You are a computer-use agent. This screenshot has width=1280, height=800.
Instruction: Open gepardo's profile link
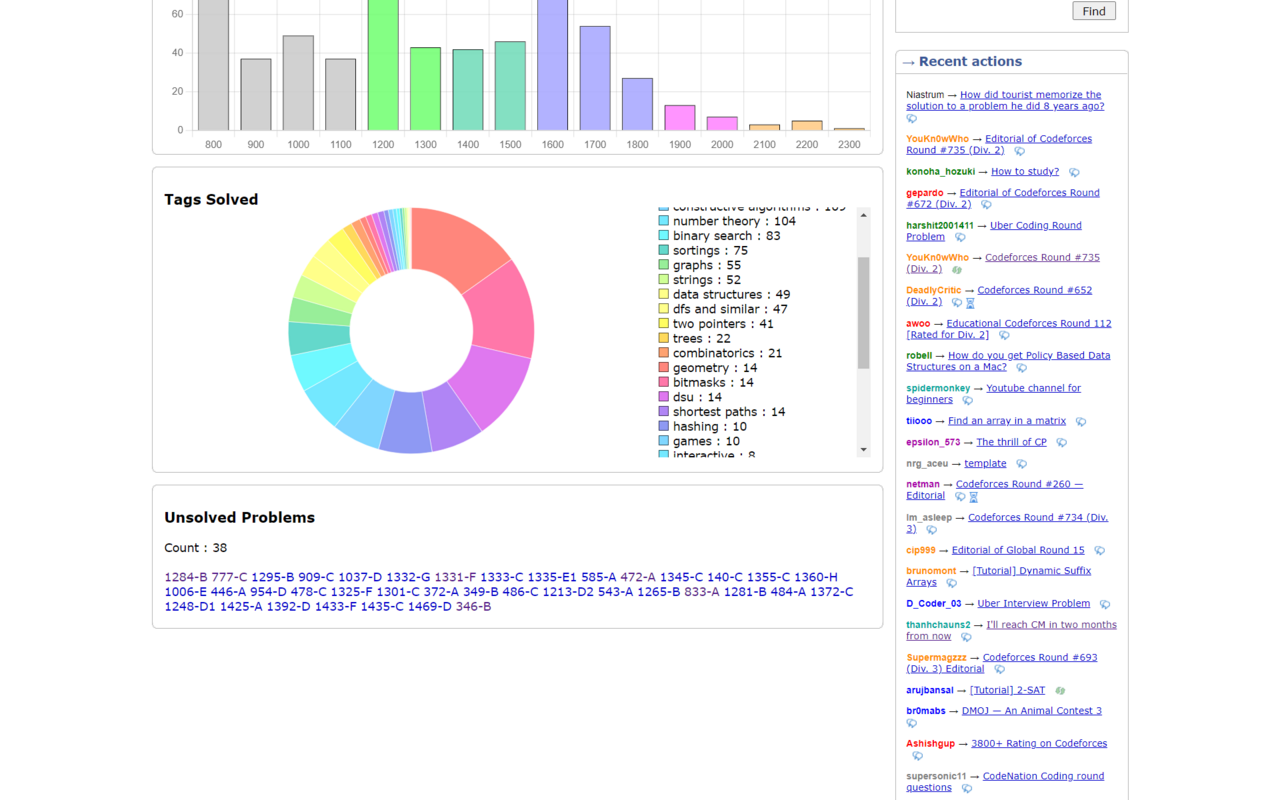924,193
